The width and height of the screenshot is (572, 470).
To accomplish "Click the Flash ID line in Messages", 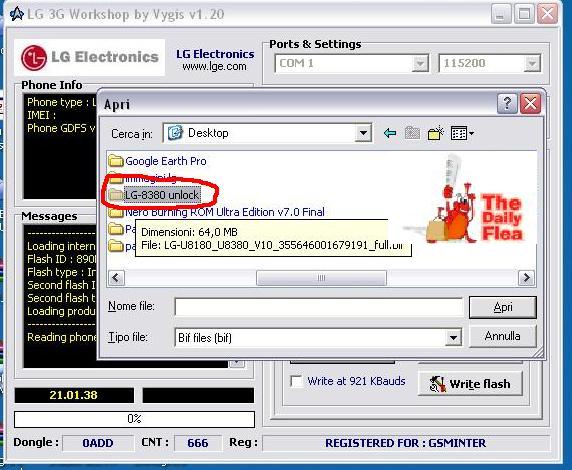I will (61, 259).
